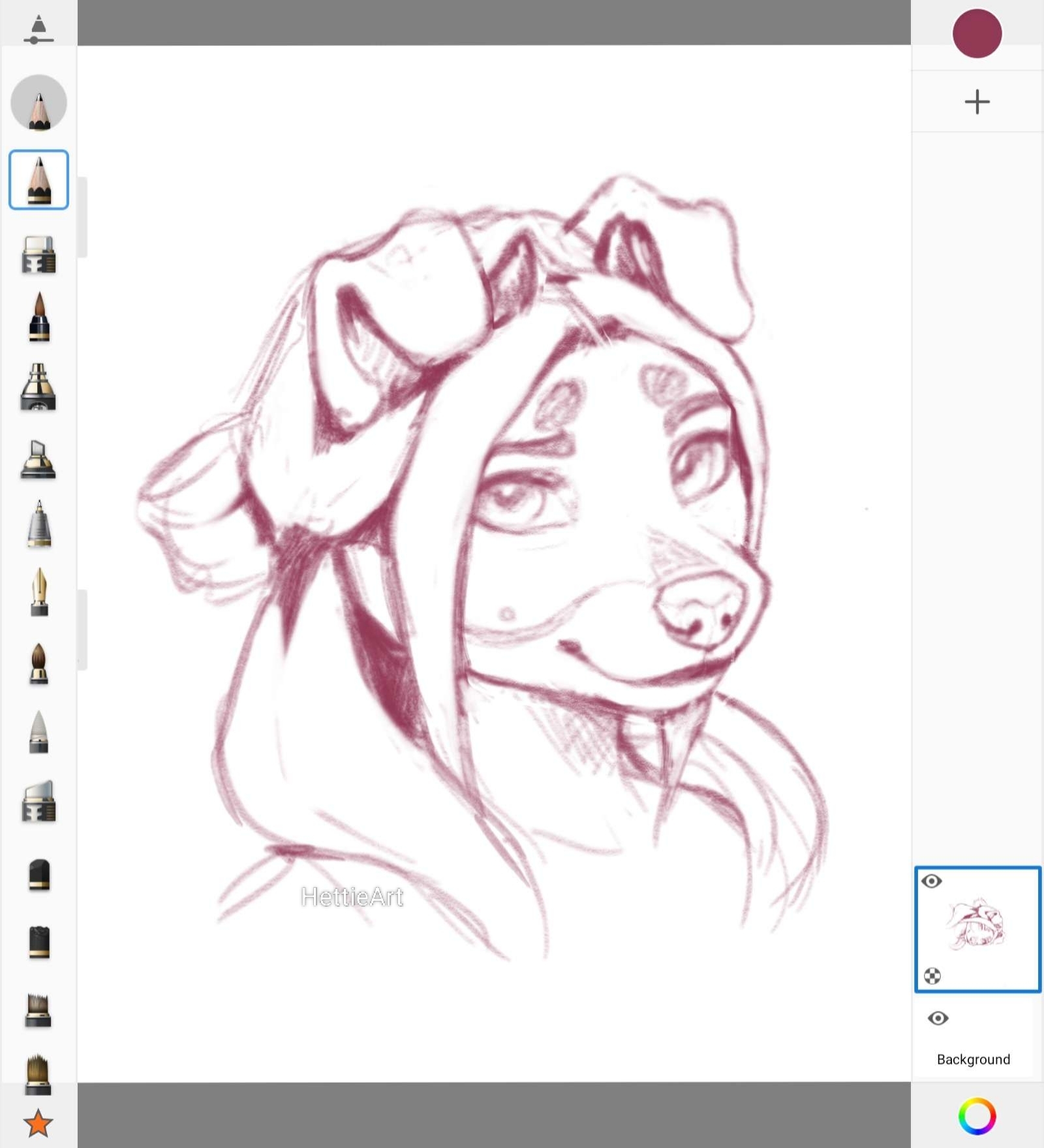Select the chisel tip marker brush

pyautogui.click(x=38, y=459)
